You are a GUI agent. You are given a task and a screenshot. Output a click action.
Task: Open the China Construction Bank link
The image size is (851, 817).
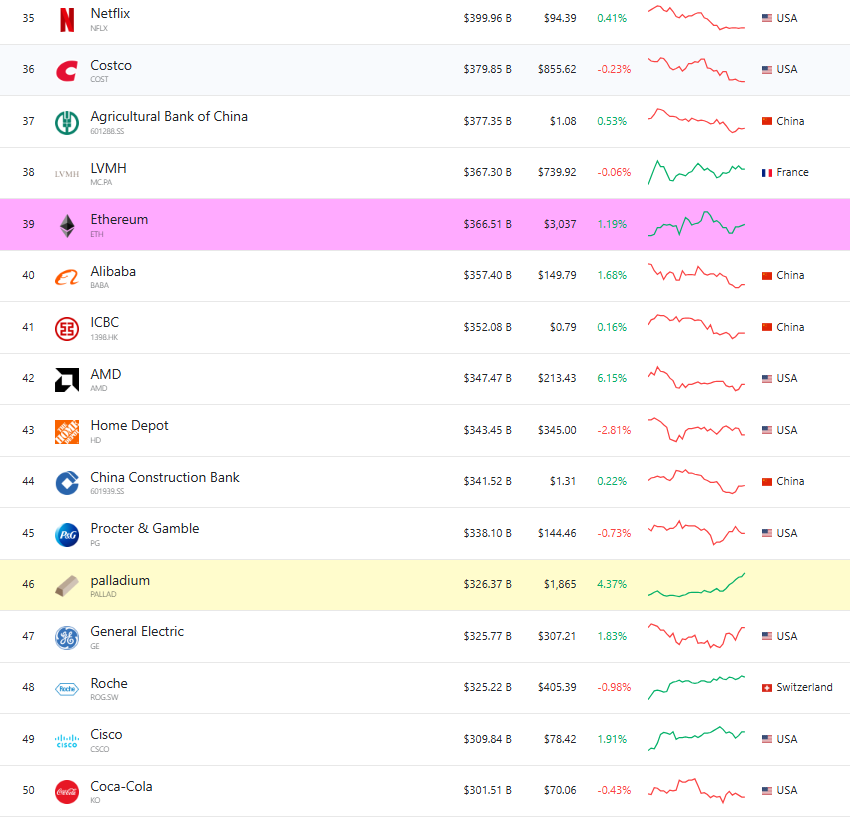point(165,477)
